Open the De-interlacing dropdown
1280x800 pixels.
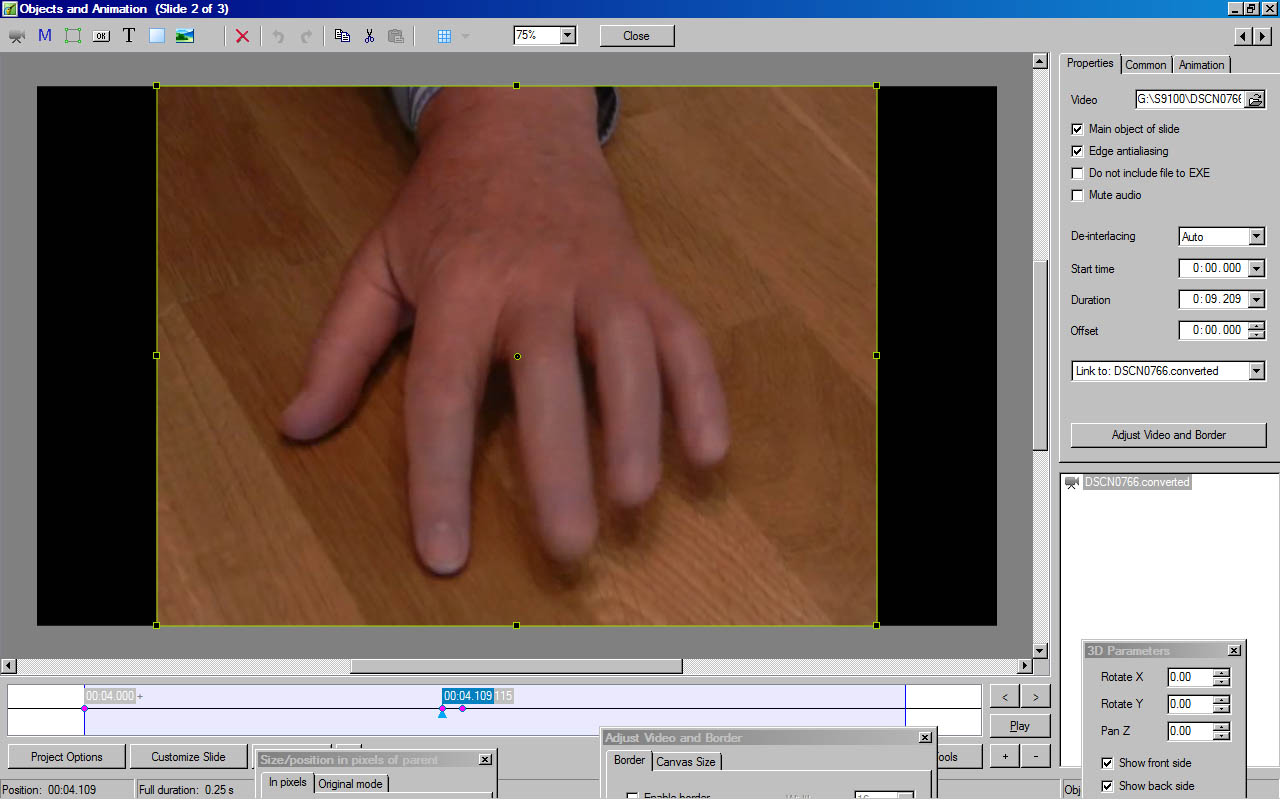1257,237
